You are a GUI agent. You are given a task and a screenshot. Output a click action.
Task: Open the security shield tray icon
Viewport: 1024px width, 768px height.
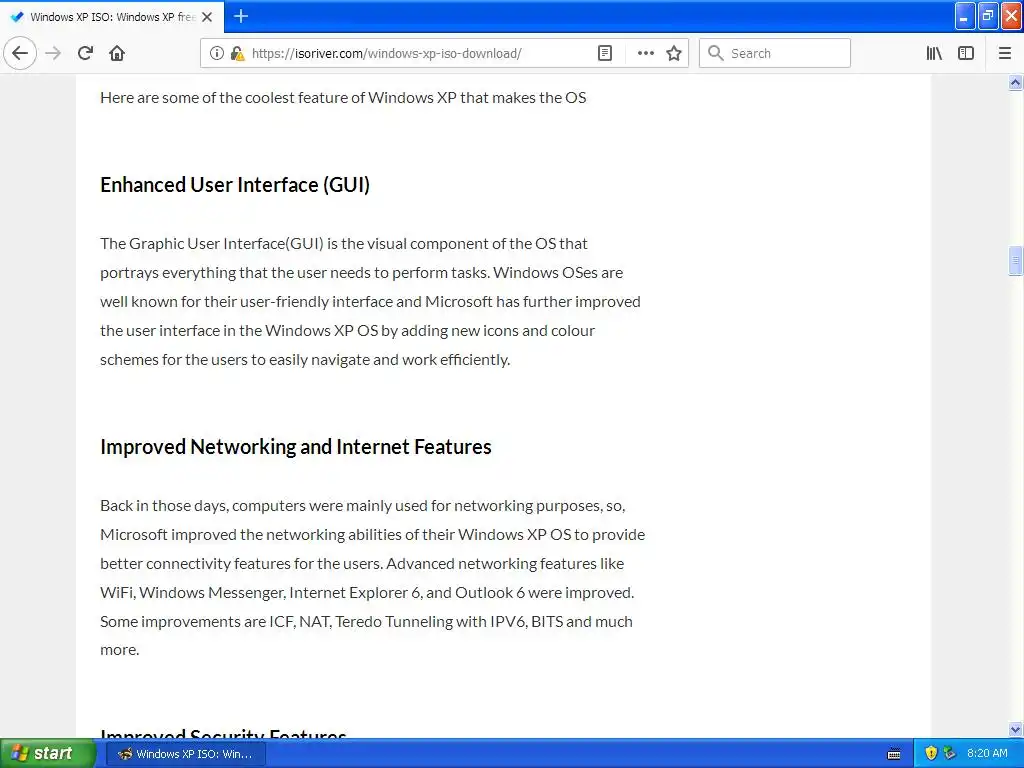[x=931, y=754]
